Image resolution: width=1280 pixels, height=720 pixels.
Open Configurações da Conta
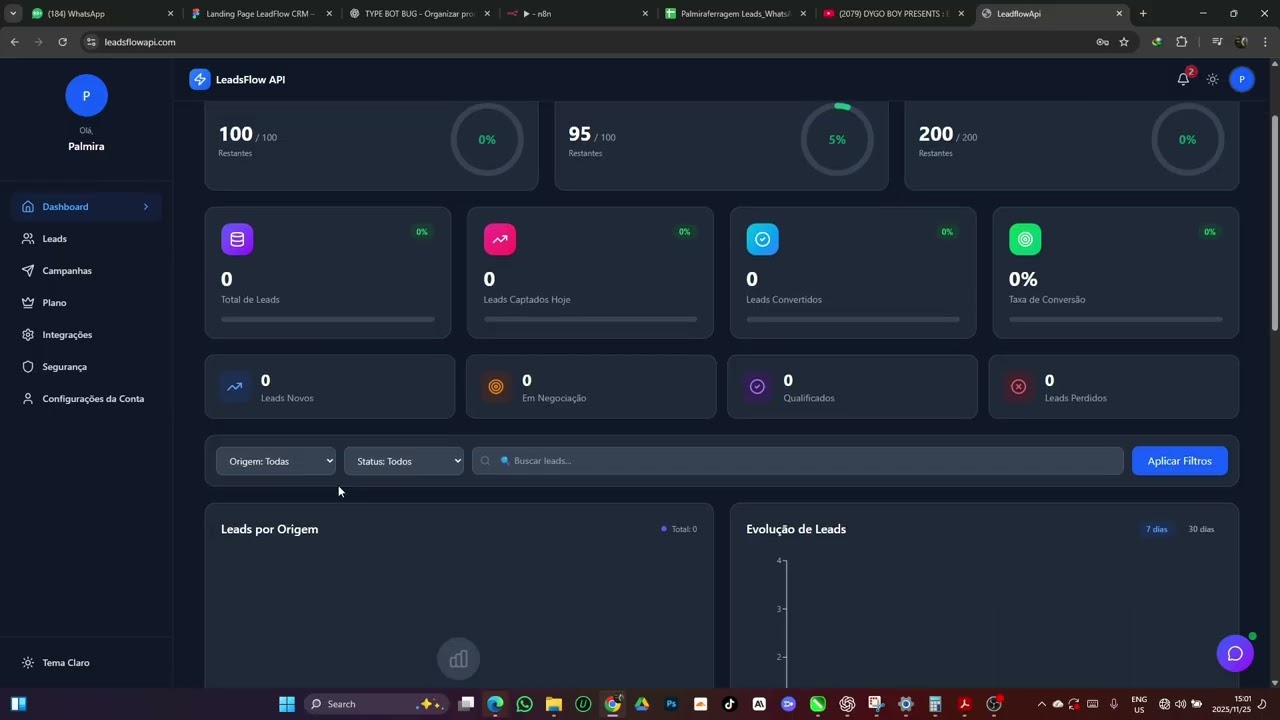tap(86, 399)
